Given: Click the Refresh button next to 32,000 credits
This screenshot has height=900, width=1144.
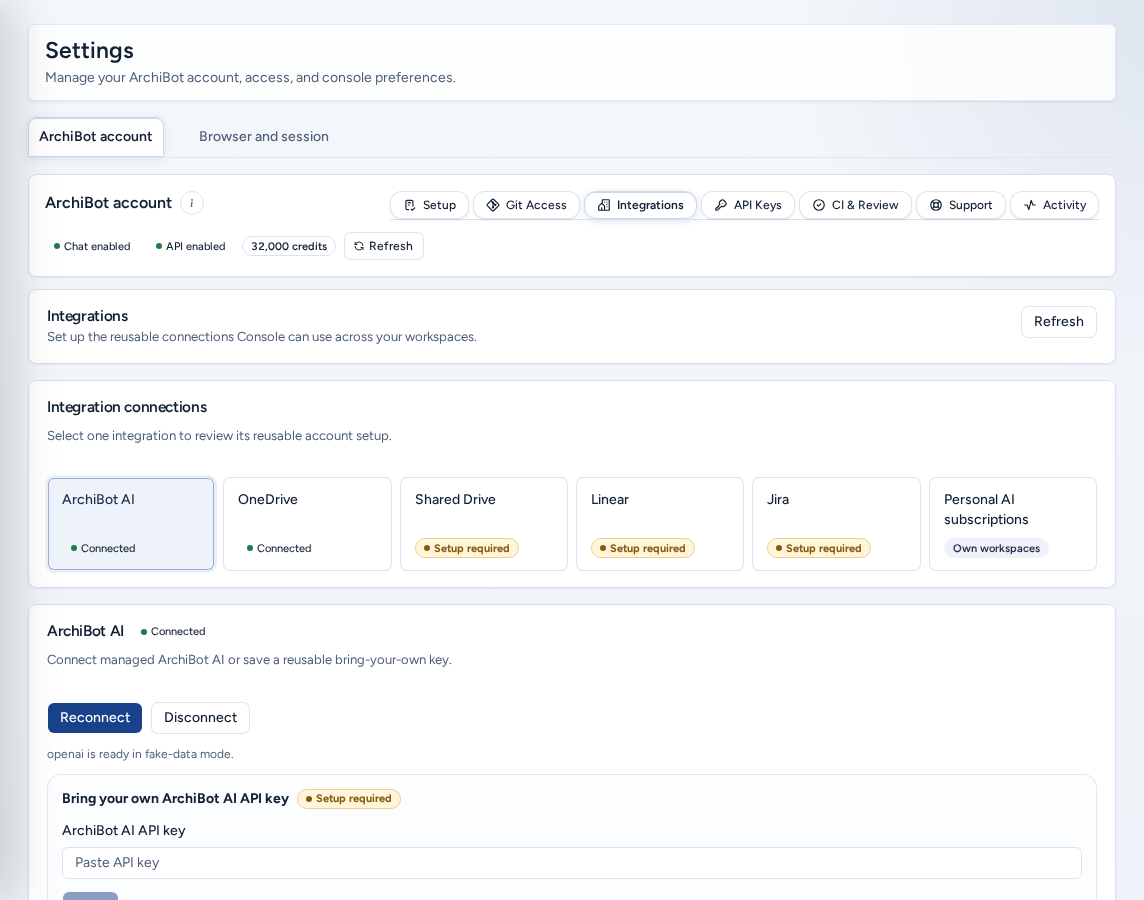Looking at the screenshot, I should pos(384,246).
